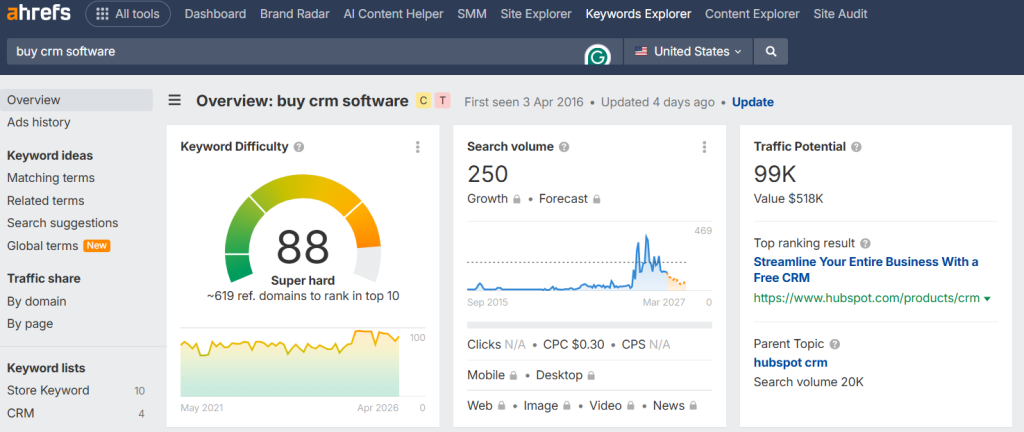Viewport: 1024px width, 432px height.
Task: Click the Web lock icon
Action: tap(502, 406)
